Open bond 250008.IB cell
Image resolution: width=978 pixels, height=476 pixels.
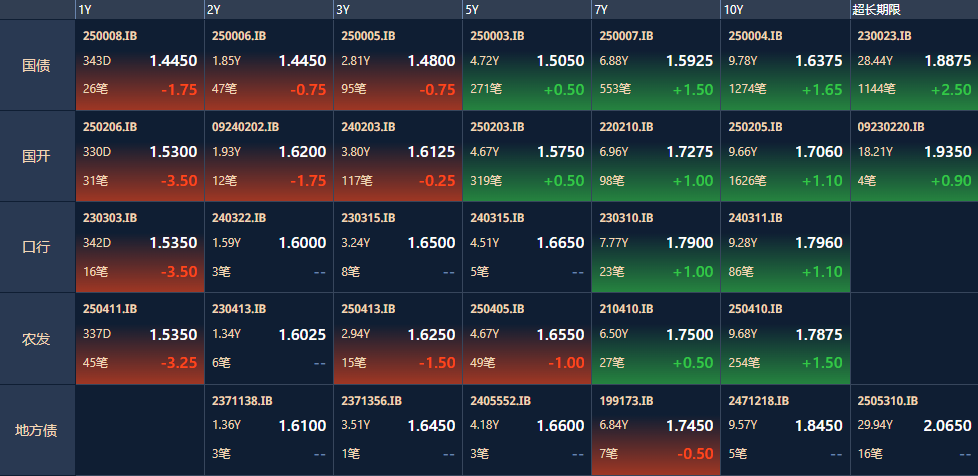tap(140, 65)
